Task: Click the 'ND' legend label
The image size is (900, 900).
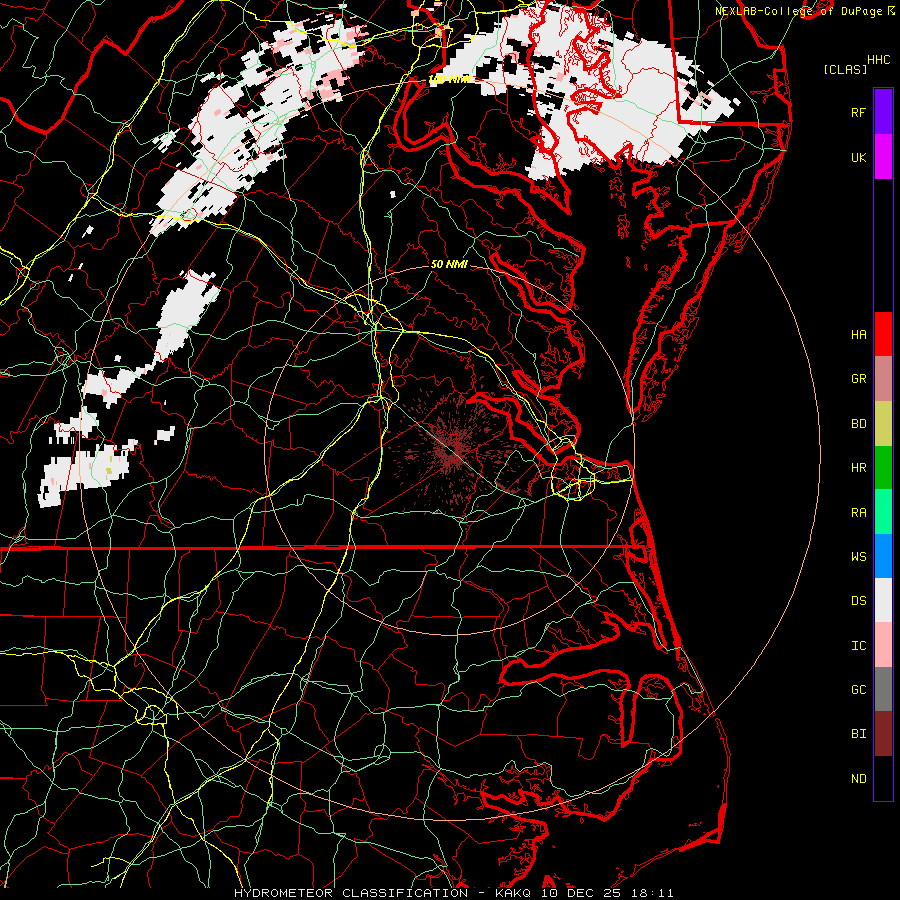Action: click(858, 779)
